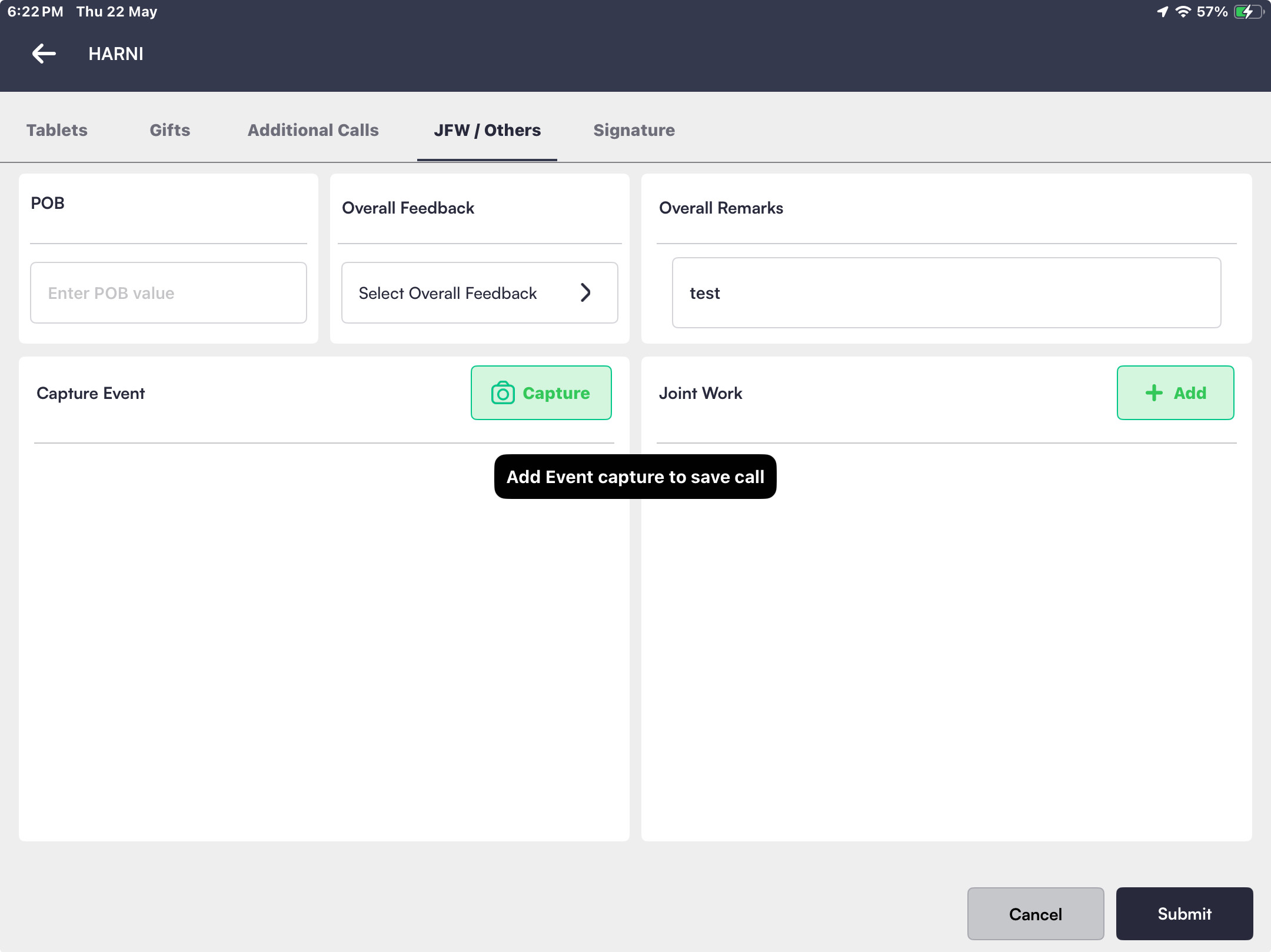Tap the battery indicator in status bar
This screenshot has height=952, width=1271.
pos(1249,12)
